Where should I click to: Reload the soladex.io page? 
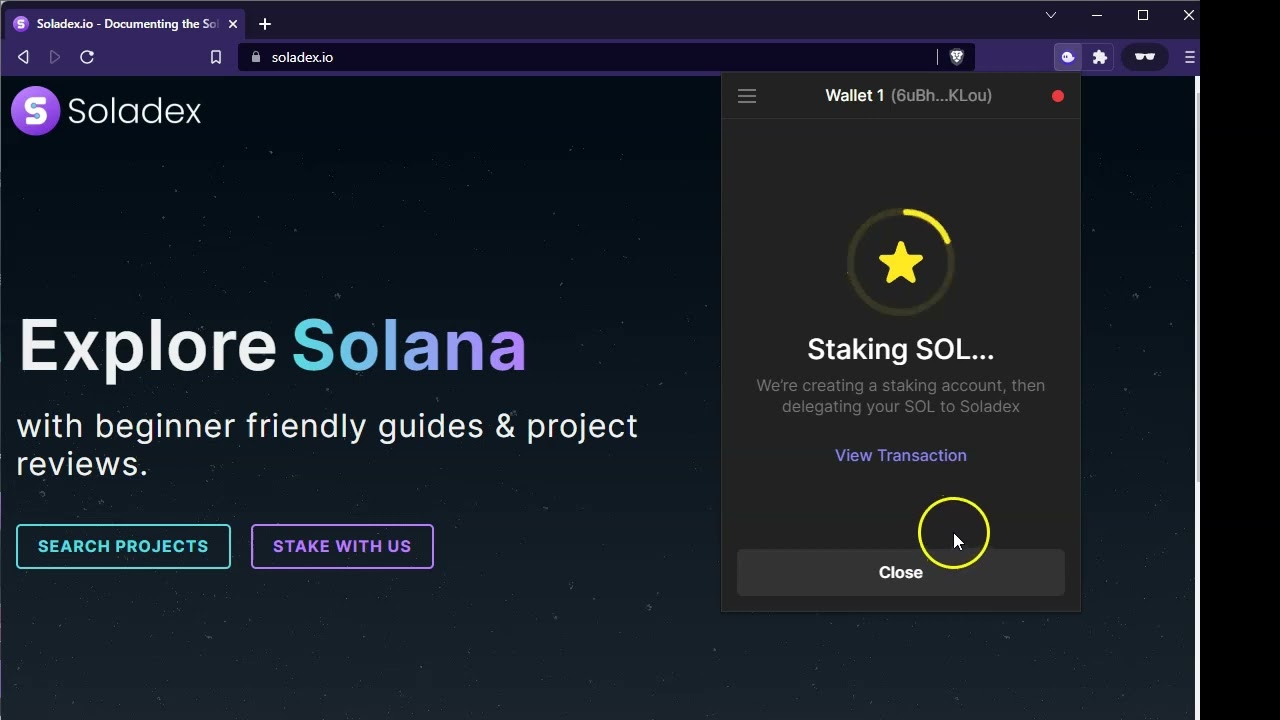click(x=87, y=57)
